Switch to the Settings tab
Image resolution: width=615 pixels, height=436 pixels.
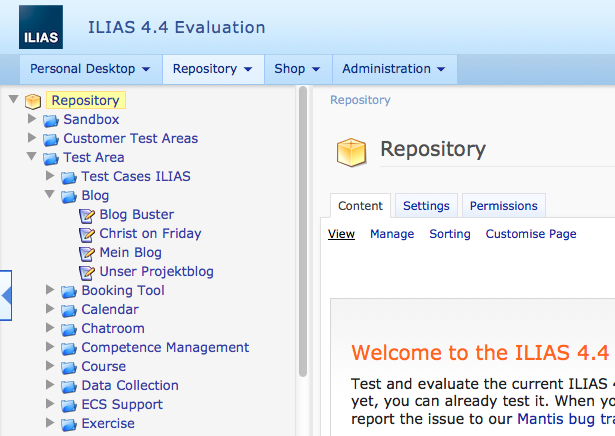tap(426, 206)
